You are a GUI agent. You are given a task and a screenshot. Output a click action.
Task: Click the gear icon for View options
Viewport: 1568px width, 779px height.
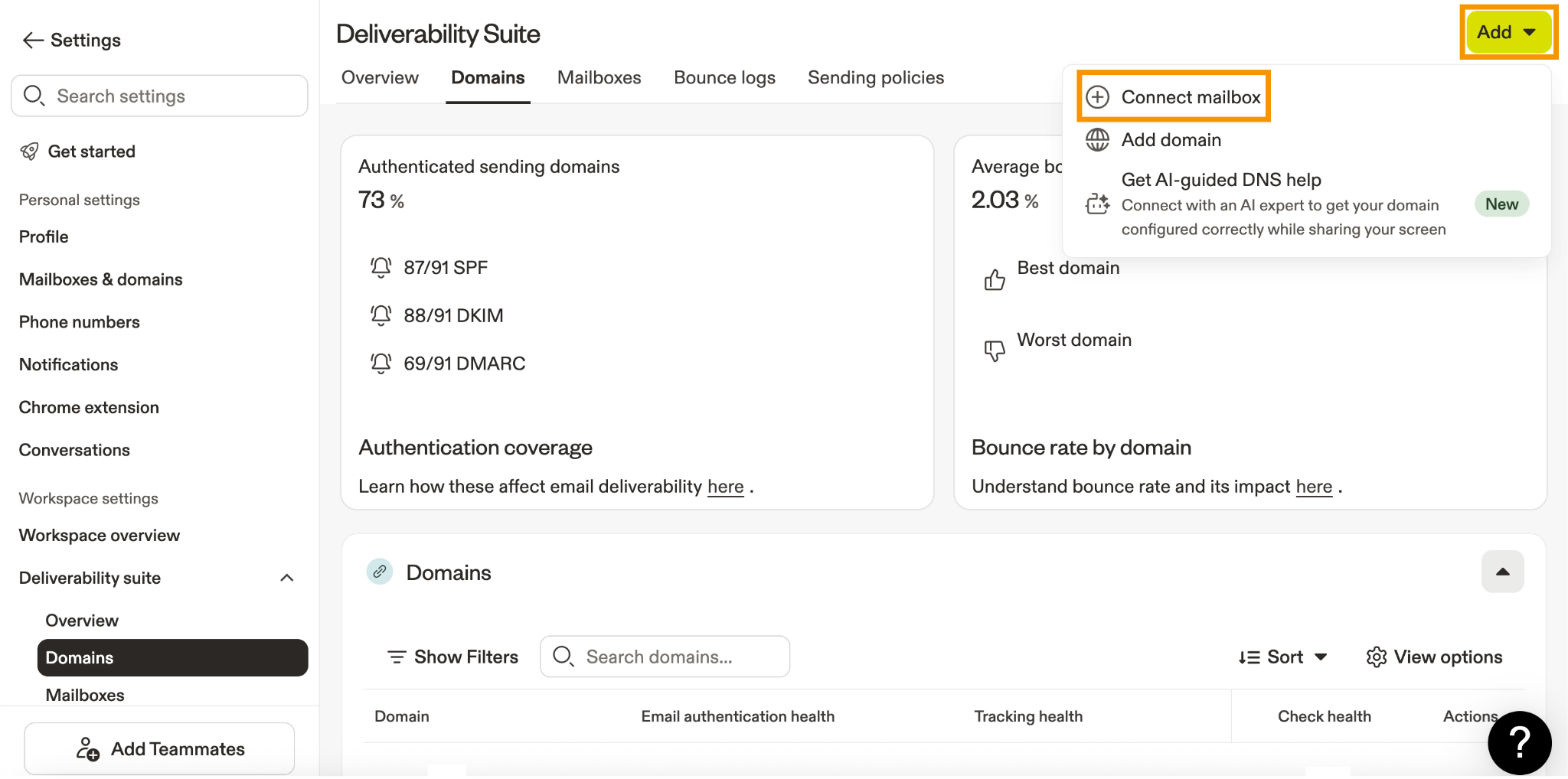pyautogui.click(x=1377, y=657)
